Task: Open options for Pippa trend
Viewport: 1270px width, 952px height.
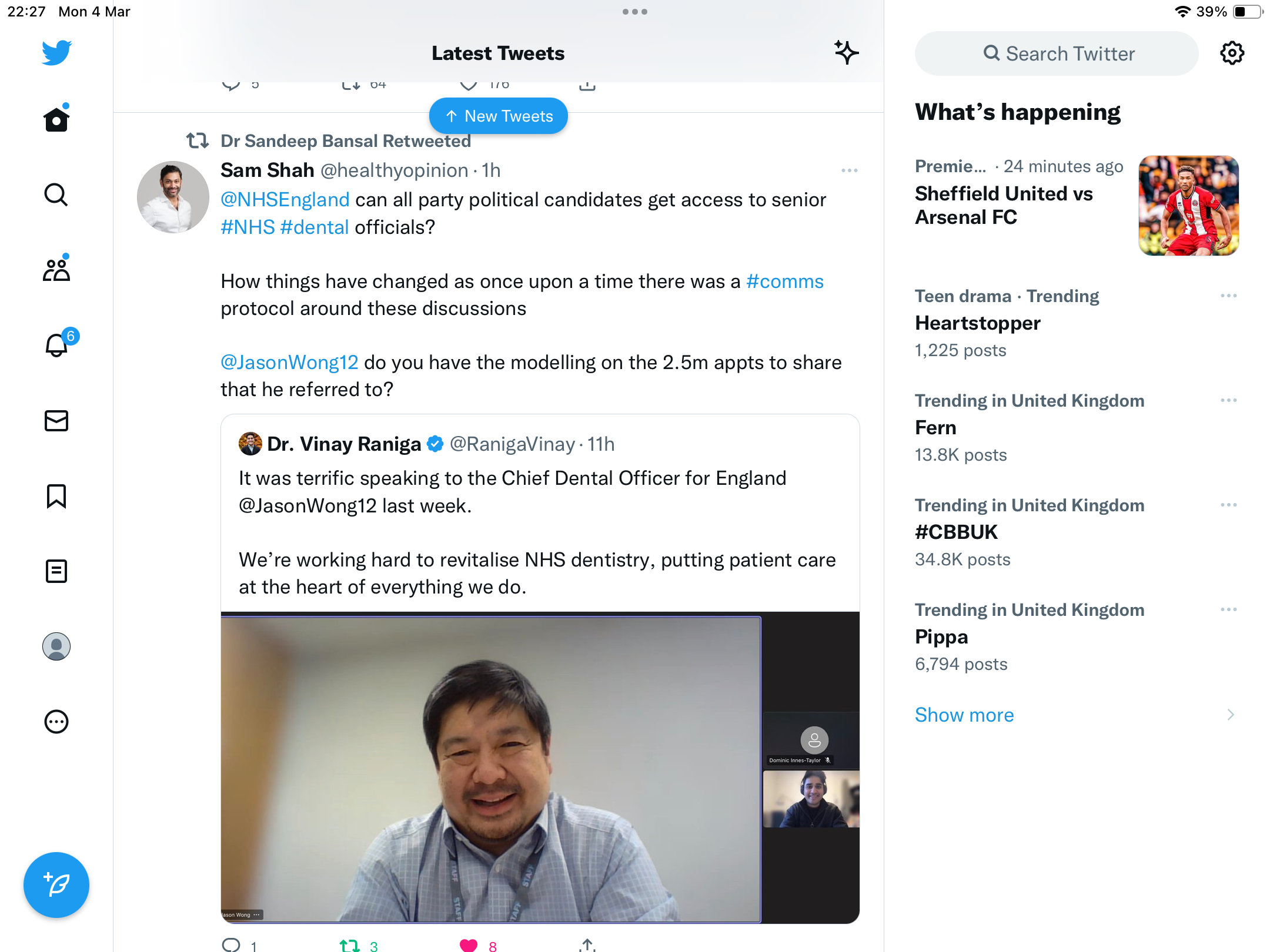Action: [1229, 609]
